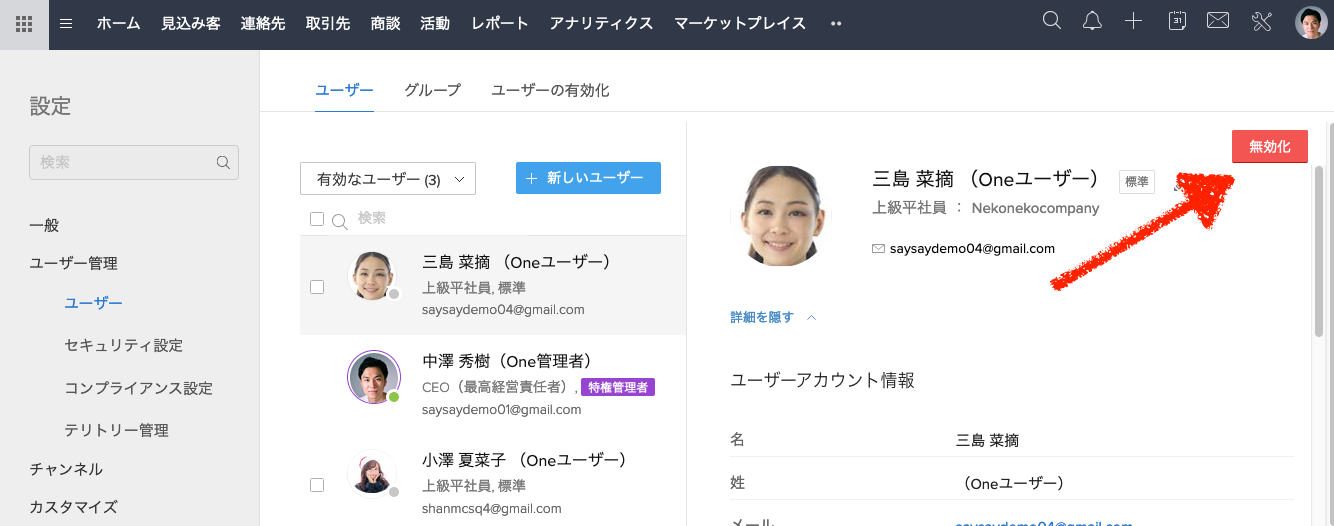Click the 新しいユーザー button

(588, 178)
